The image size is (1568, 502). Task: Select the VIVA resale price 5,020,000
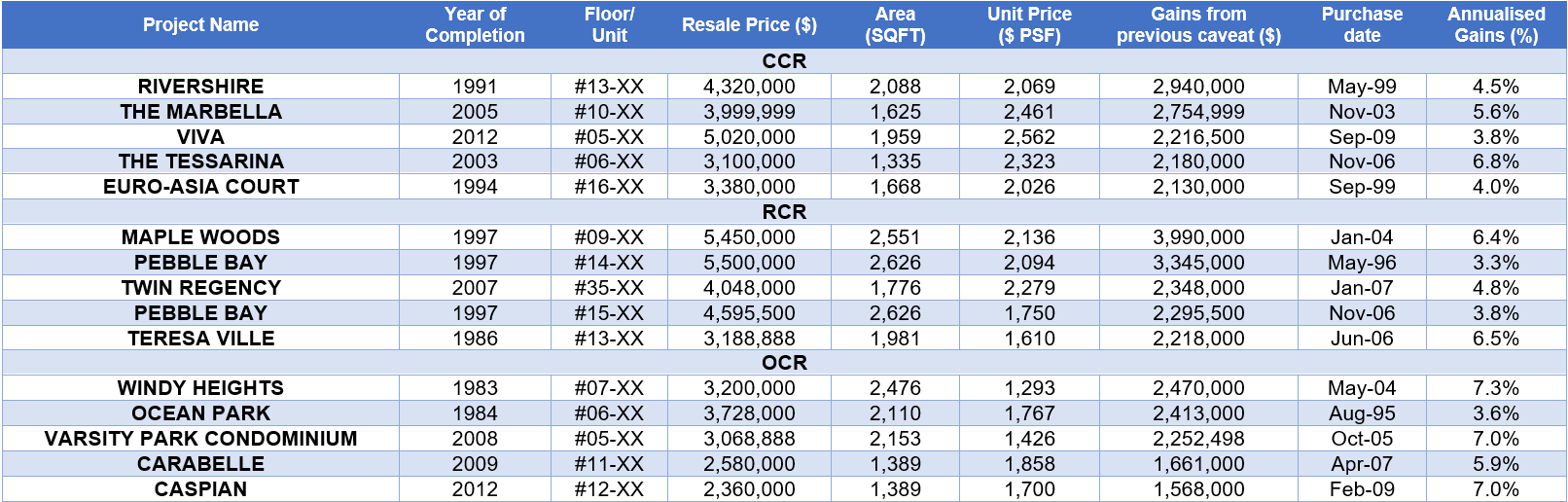(749, 137)
